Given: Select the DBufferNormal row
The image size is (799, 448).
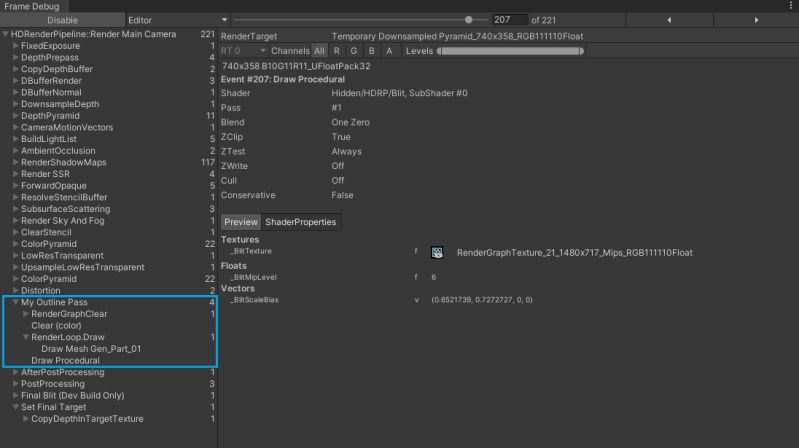Looking at the screenshot, I should [x=109, y=93].
